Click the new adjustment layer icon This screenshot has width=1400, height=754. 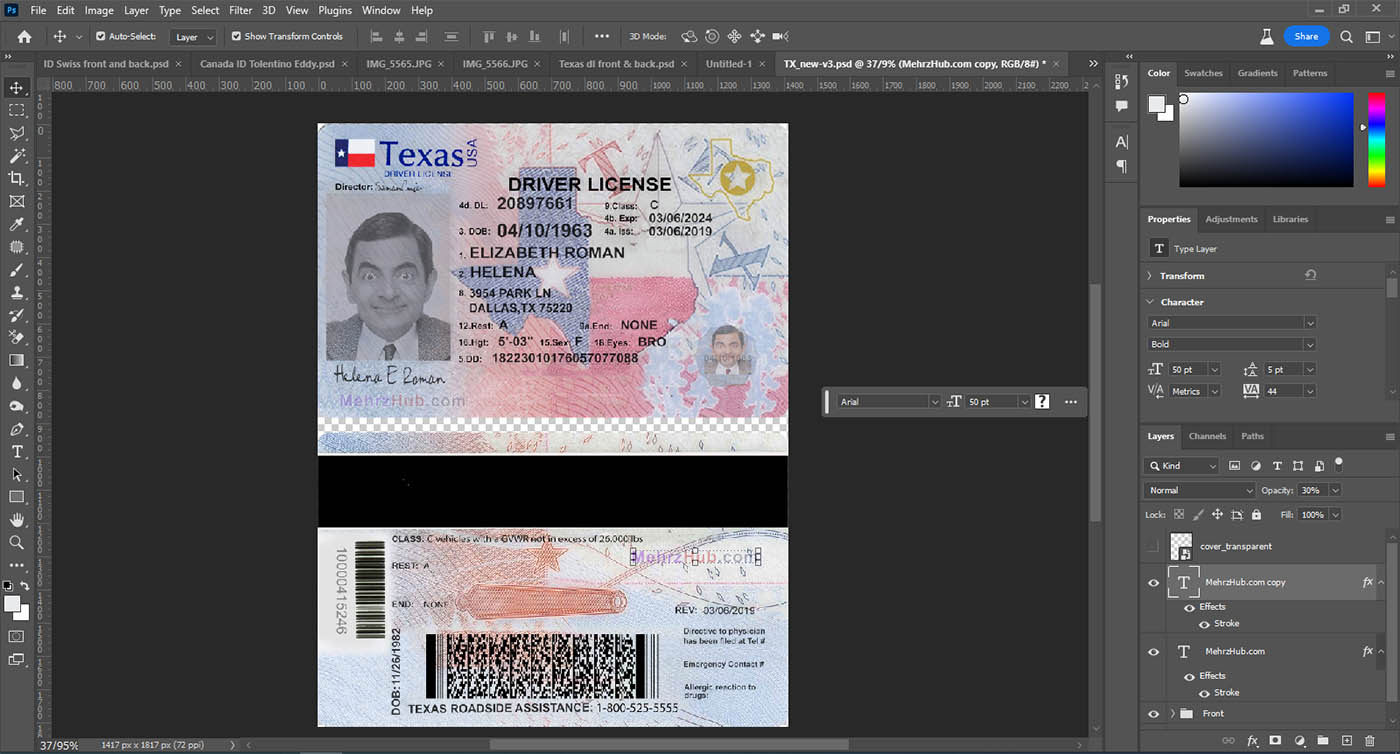[x=1299, y=741]
